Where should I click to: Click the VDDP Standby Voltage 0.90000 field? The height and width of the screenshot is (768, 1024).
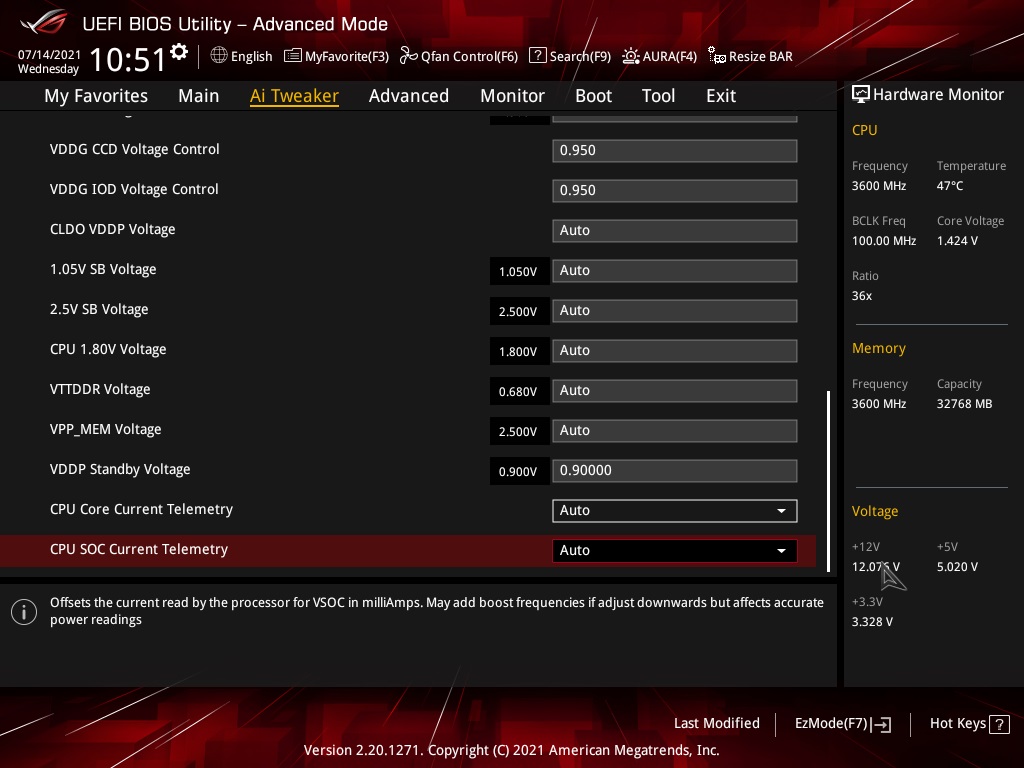coord(675,471)
